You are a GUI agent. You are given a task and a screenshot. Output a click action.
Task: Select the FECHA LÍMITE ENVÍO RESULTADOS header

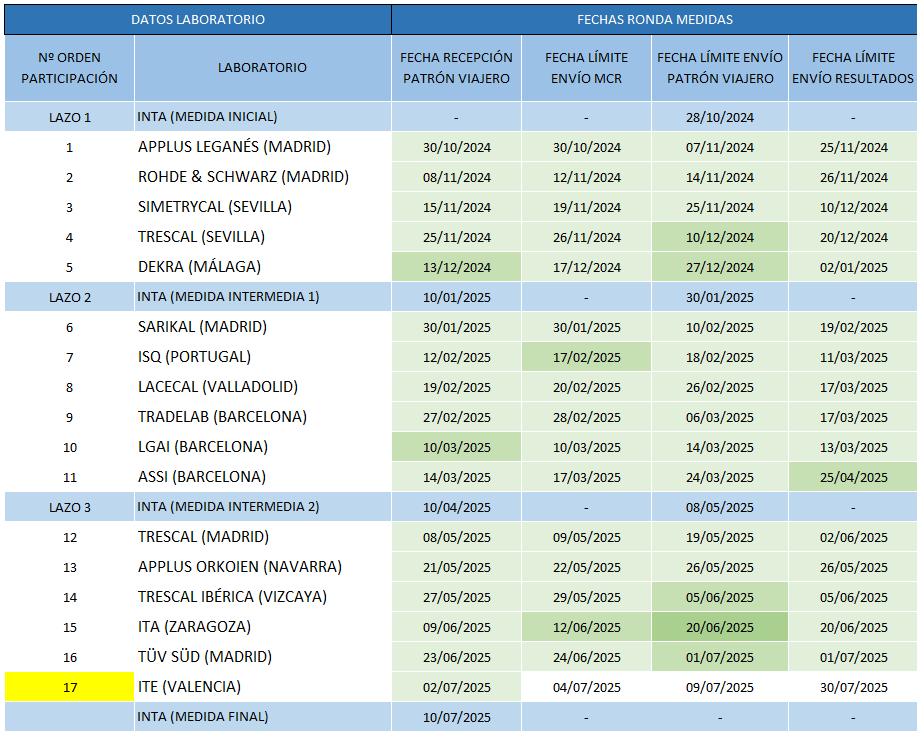click(853, 68)
